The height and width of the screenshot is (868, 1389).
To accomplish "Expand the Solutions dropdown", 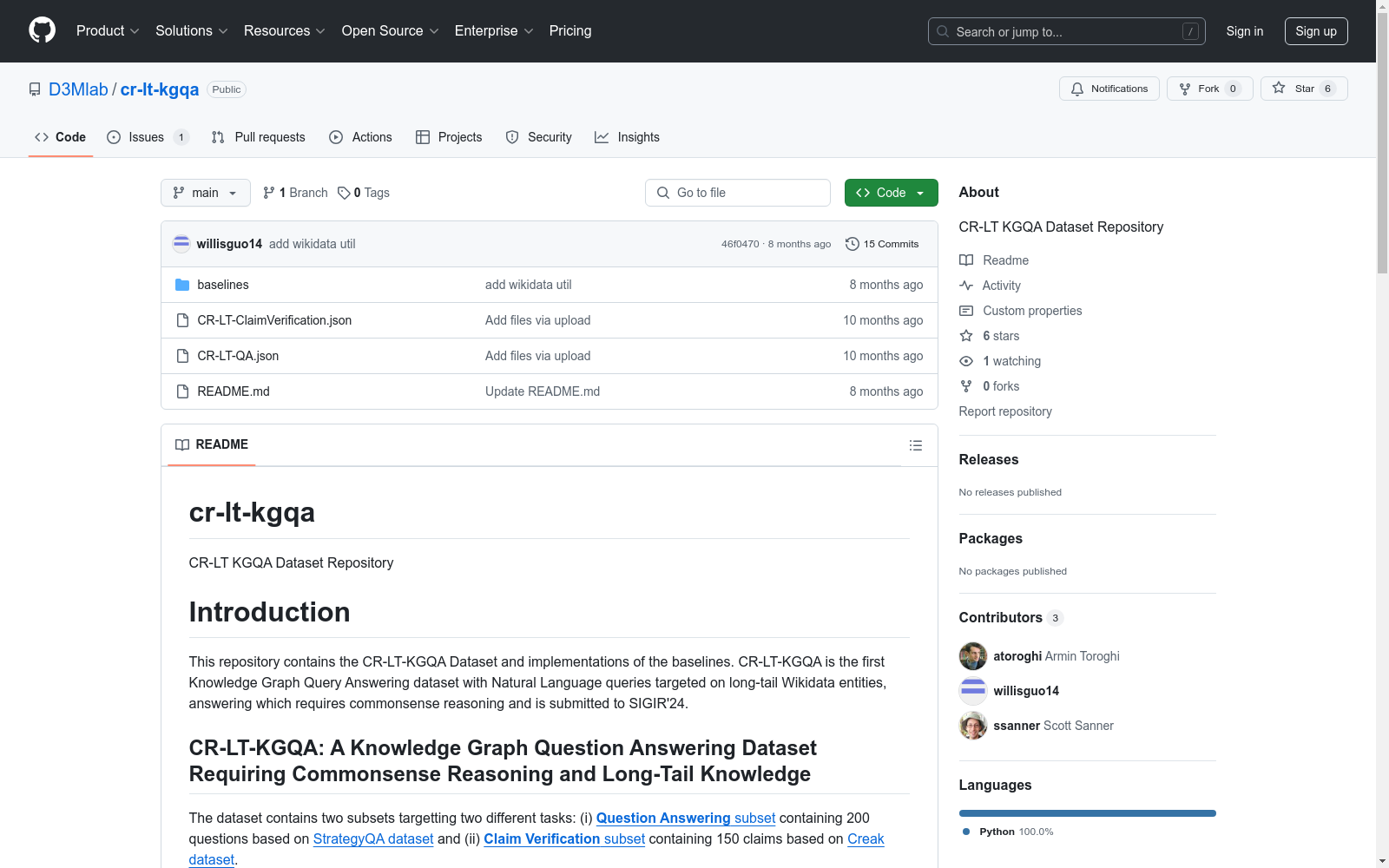I will pos(191,30).
